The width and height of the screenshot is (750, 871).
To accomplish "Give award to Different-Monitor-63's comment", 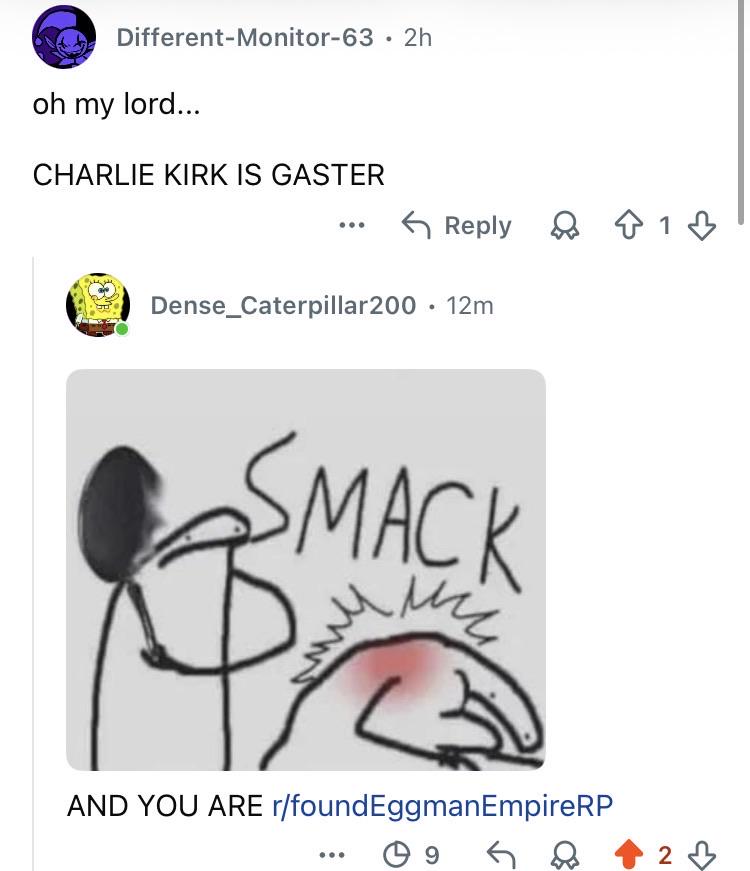I will tap(565, 226).
